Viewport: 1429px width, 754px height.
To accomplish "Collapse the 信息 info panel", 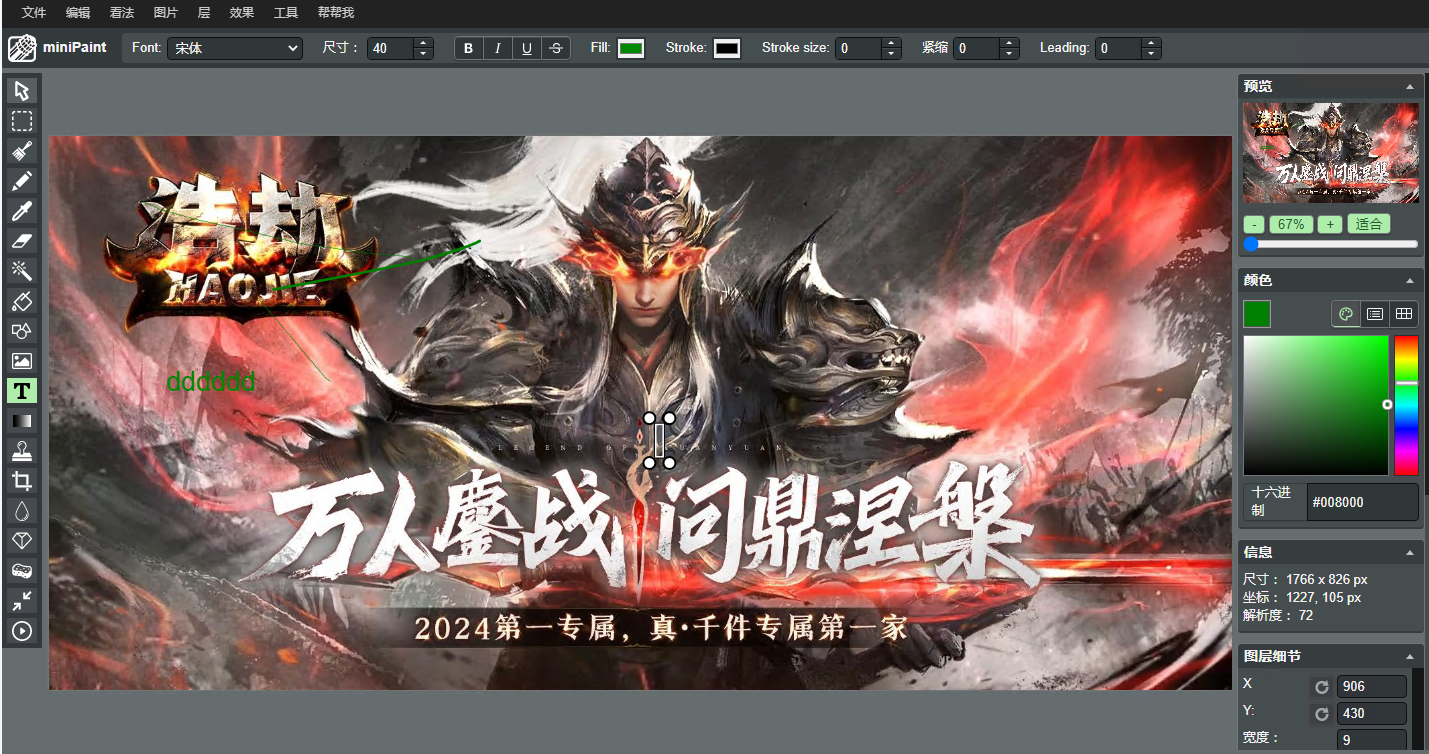I will [1409, 552].
